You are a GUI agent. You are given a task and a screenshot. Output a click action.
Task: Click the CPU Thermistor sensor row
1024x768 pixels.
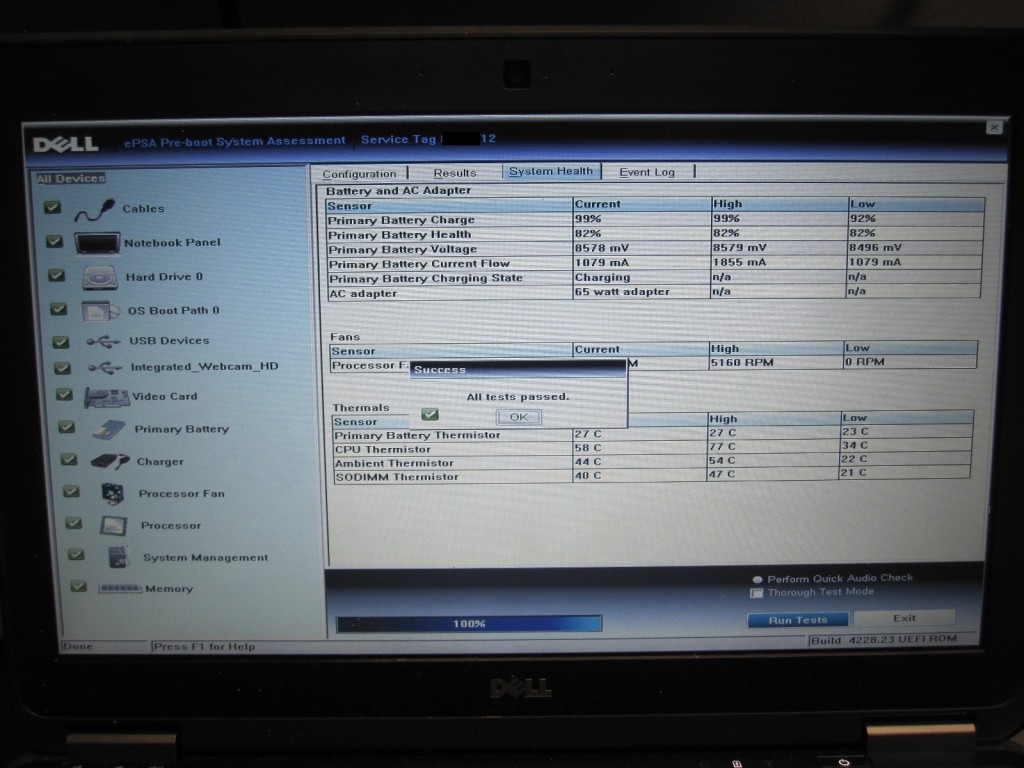652,448
